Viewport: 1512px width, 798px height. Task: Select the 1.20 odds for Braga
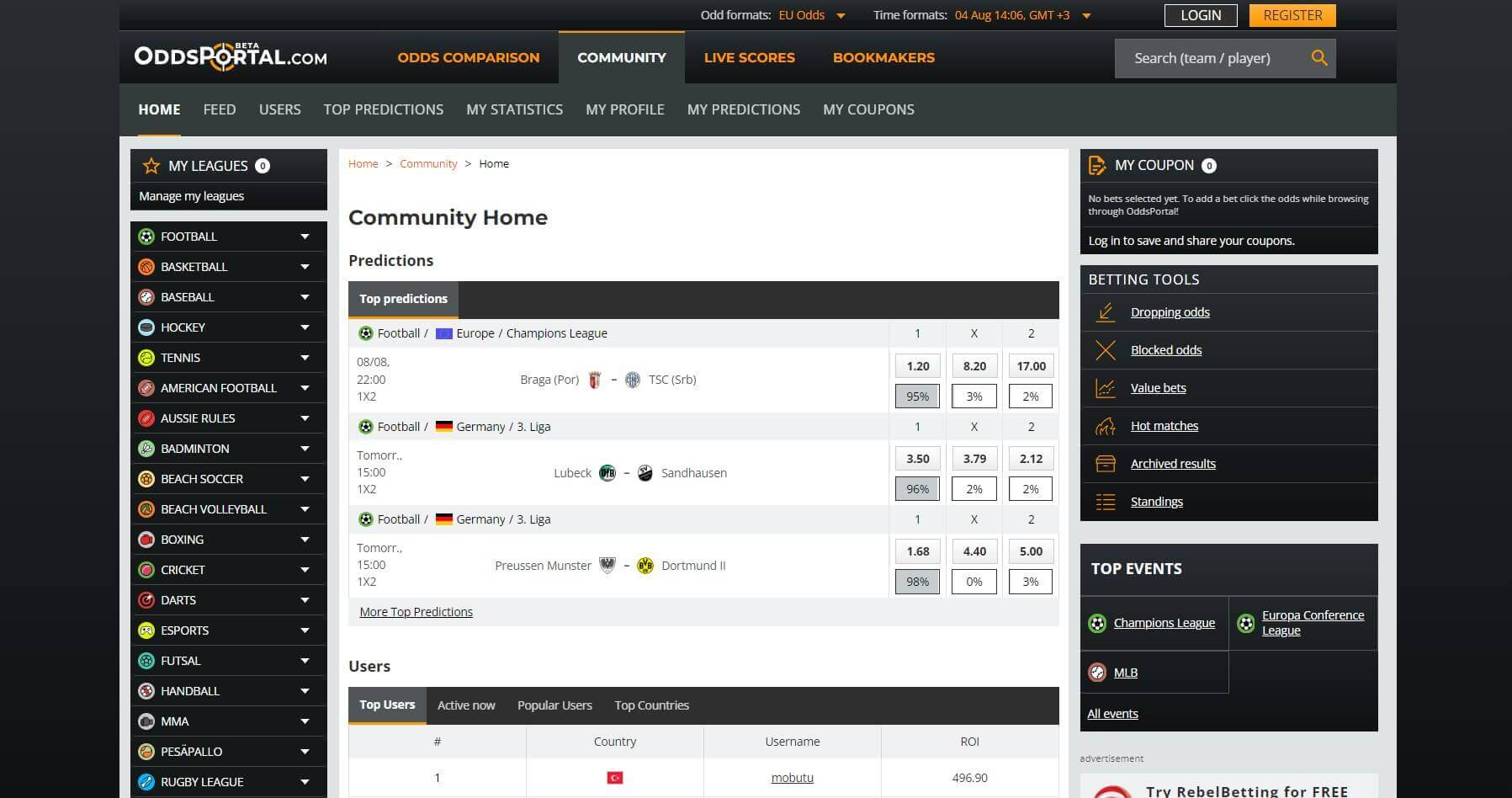(x=917, y=365)
